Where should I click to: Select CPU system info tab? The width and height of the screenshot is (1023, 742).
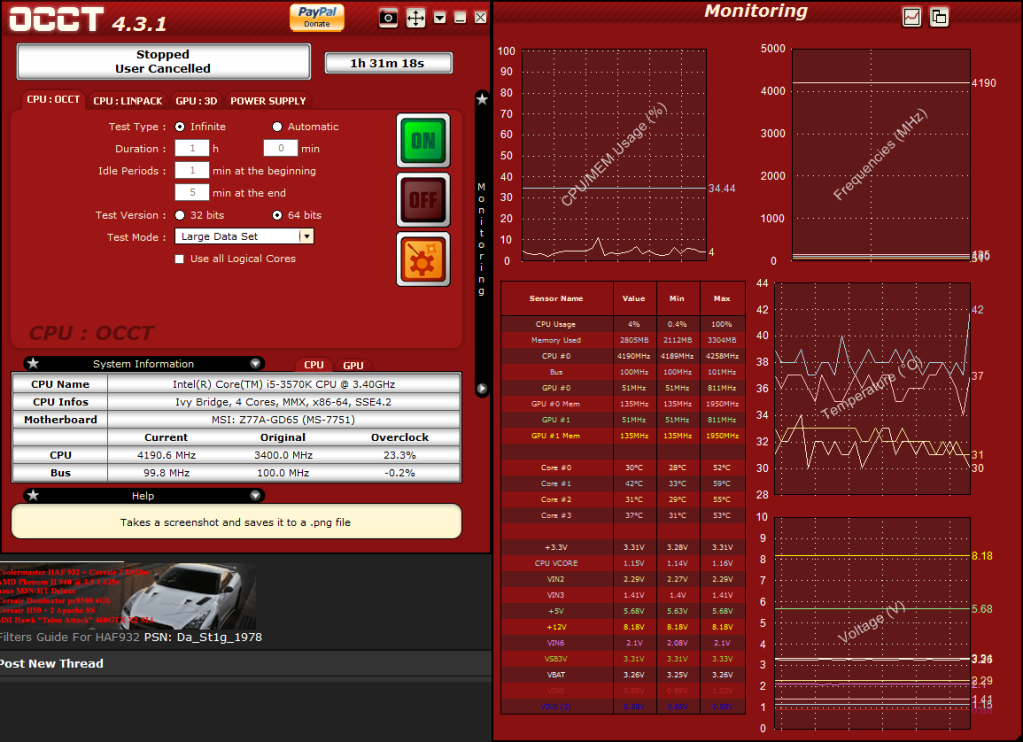pos(314,365)
